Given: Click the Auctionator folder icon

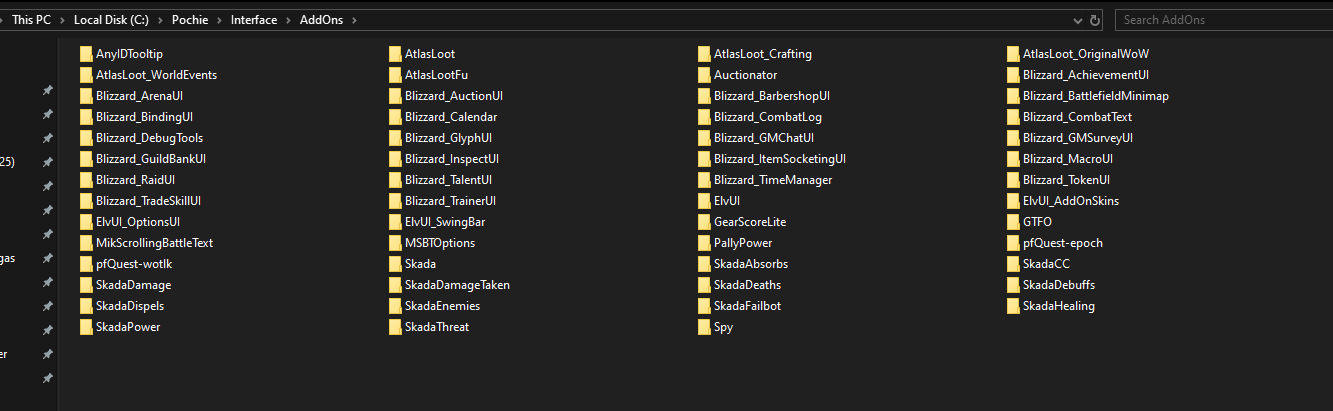Looking at the screenshot, I should click(x=703, y=75).
